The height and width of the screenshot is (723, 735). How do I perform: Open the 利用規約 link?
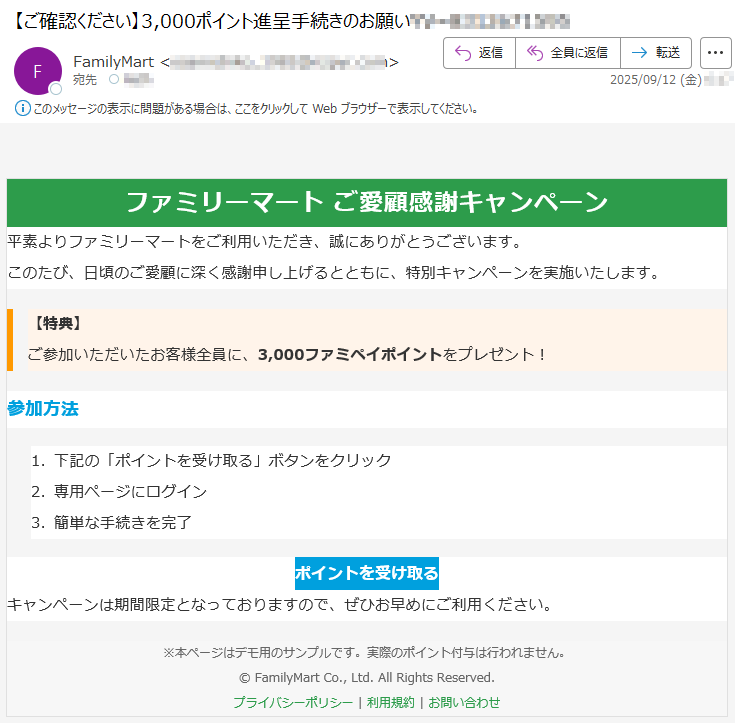(390, 702)
